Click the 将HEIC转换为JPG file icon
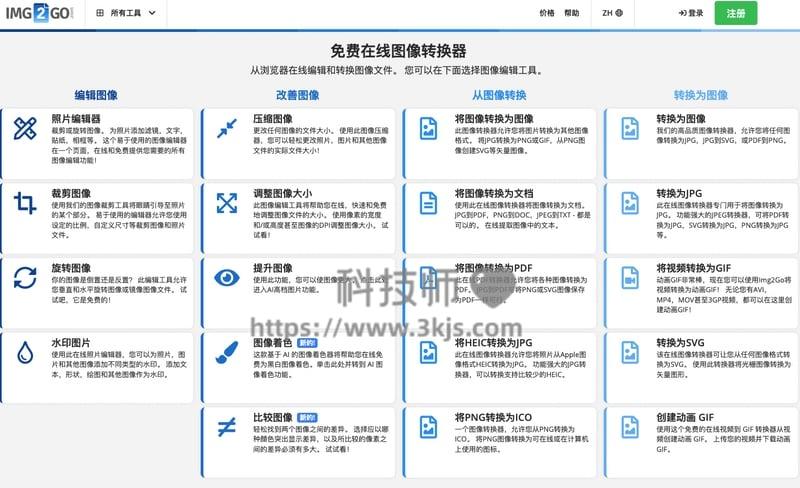800x488 pixels. (428, 352)
